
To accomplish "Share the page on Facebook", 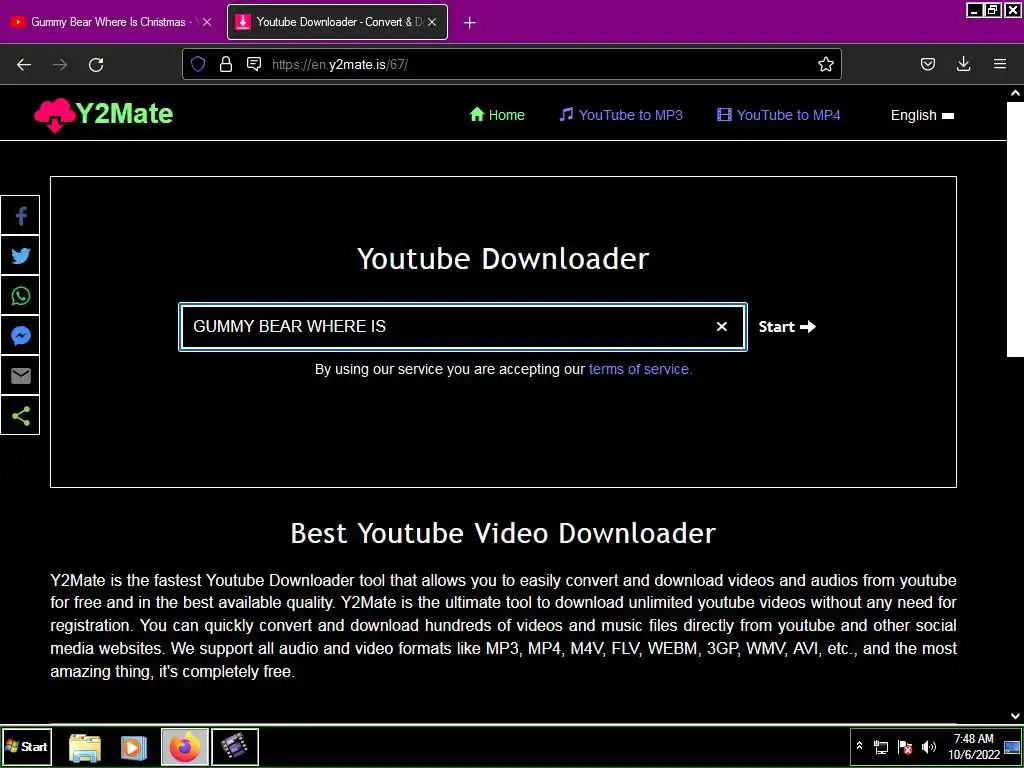I will pos(20,216).
